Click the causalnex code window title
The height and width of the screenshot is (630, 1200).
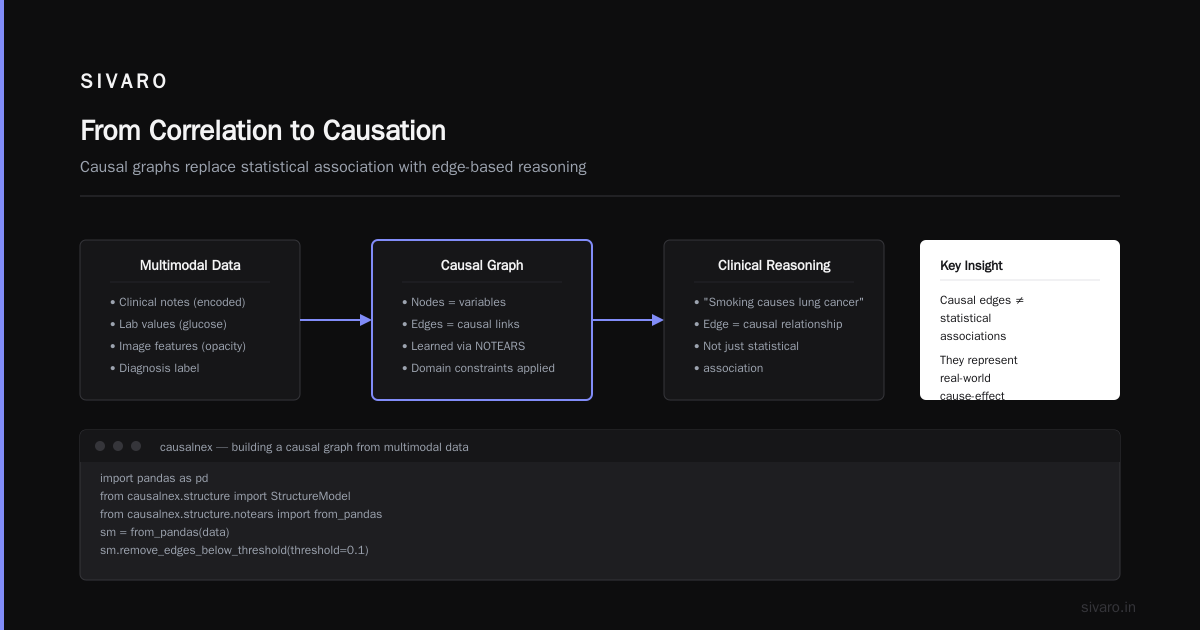point(314,447)
